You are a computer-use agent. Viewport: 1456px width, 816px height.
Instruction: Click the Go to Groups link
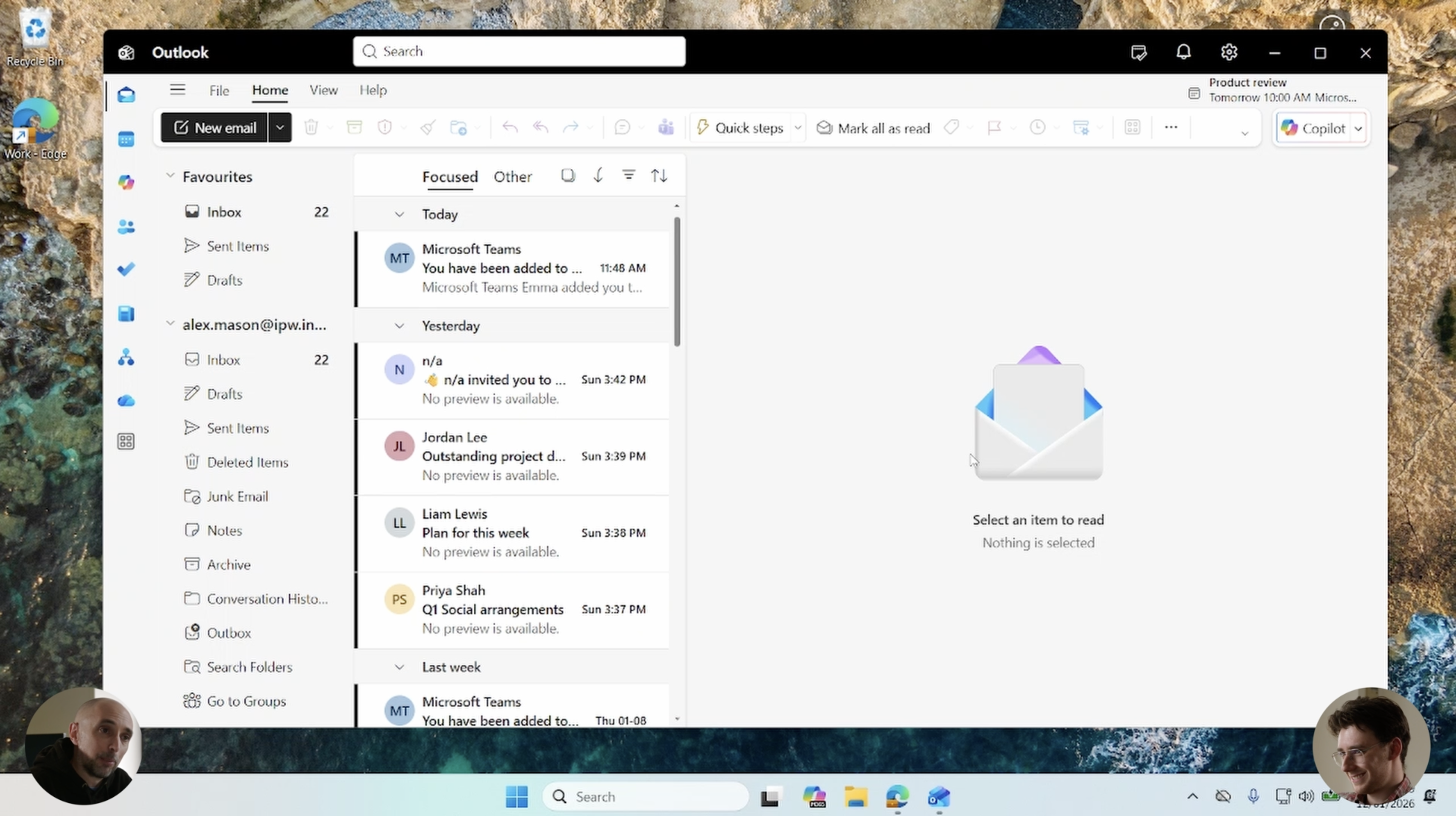point(246,701)
